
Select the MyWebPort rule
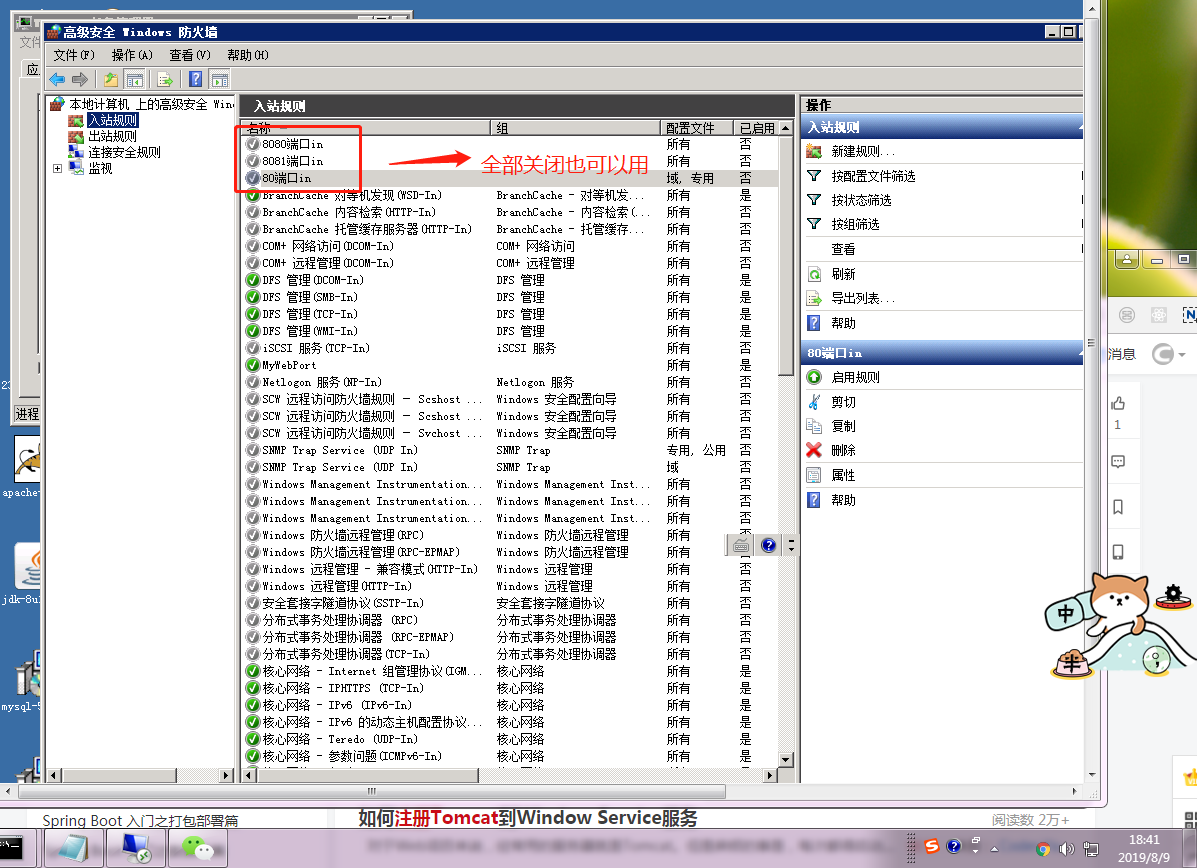tap(289, 365)
